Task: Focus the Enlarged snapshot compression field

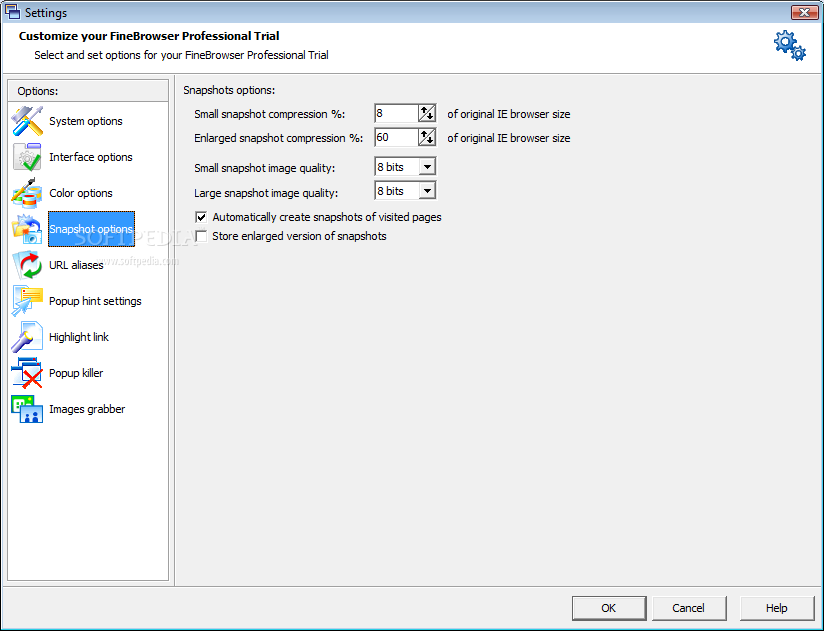Action: click(x=396, y=138)
